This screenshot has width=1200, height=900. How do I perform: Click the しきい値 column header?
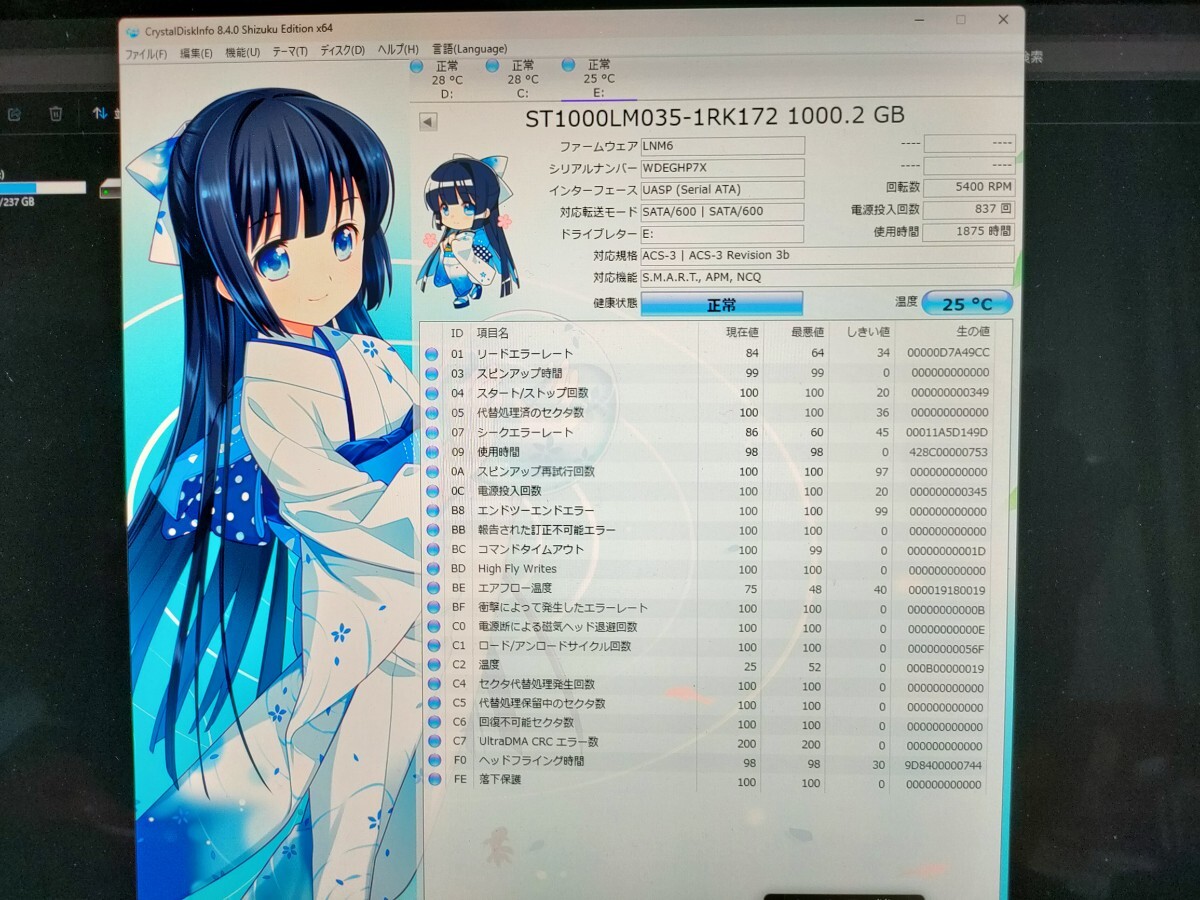coord(868,332)
